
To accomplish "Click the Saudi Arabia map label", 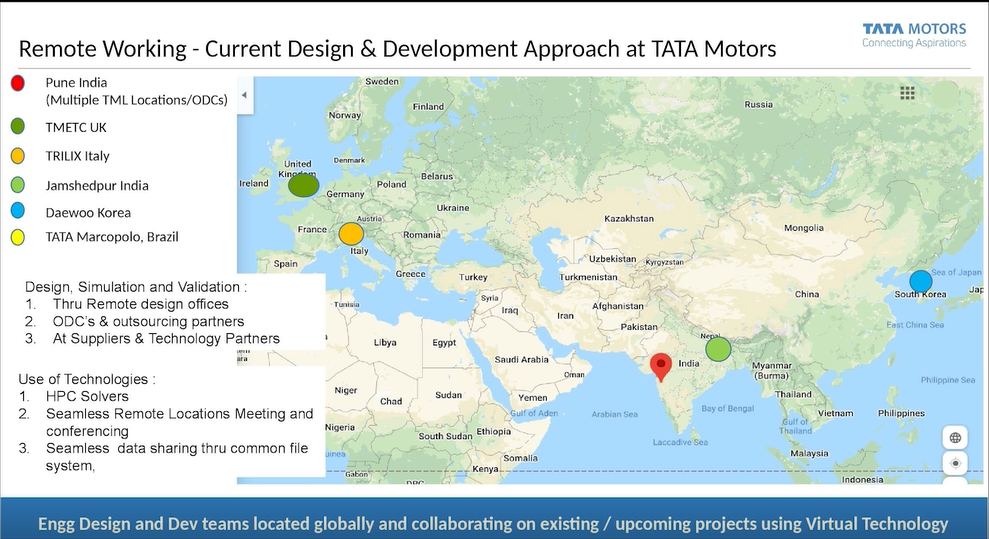I will pos(521,360).
